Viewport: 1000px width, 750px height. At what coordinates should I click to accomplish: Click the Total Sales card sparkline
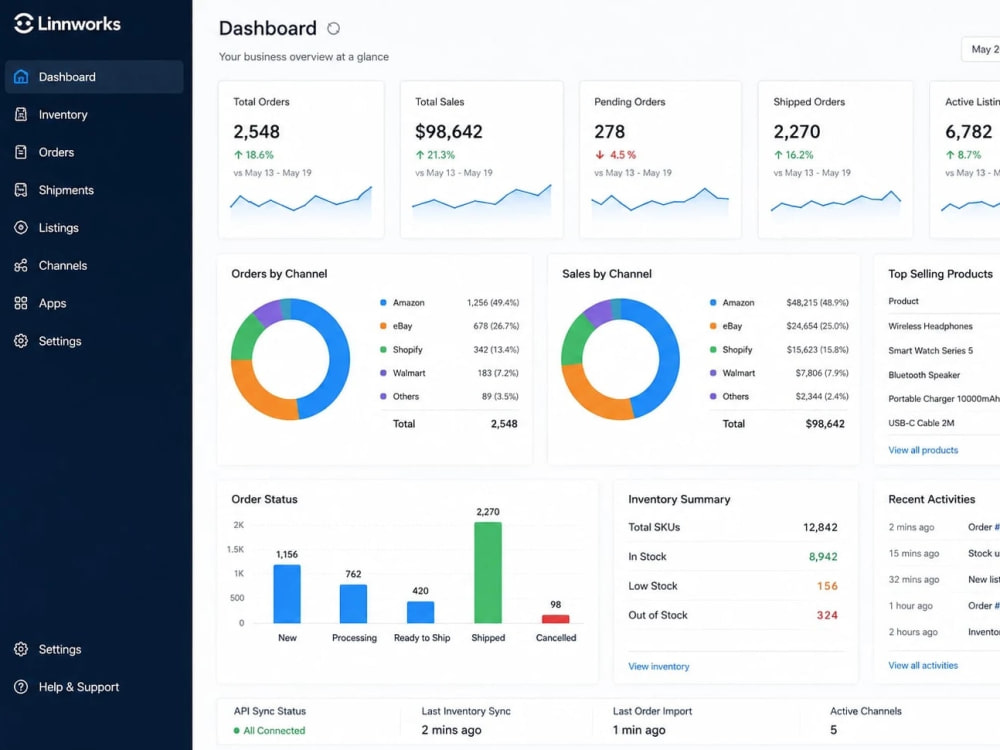click(x=482, y=201)
